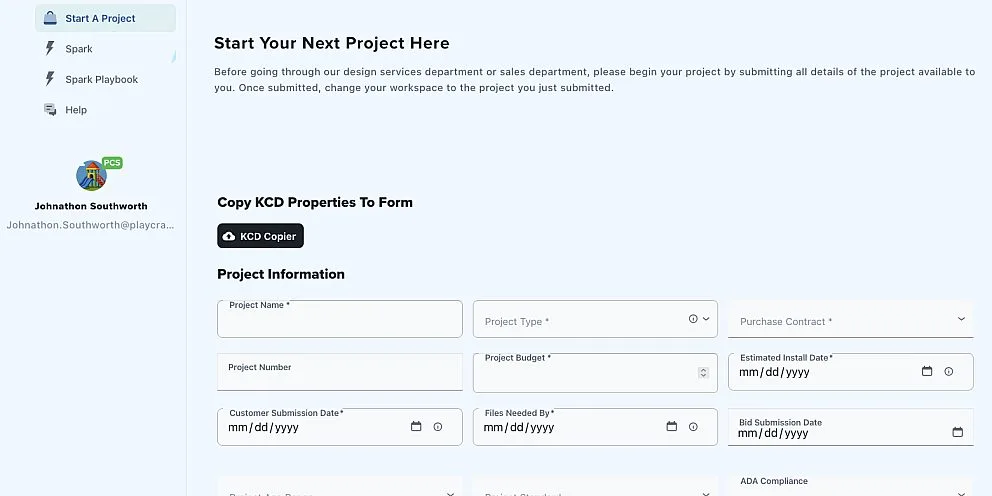Click the Spark lightning bolt icon

pyautogui.click(x=50, y=49)
